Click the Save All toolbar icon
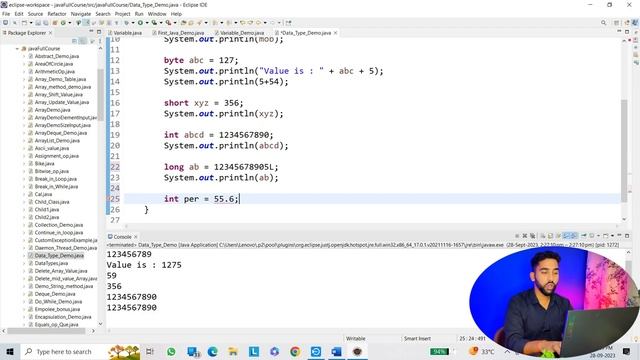The width and height of the screenshot is (640, 360). [45, 23]
